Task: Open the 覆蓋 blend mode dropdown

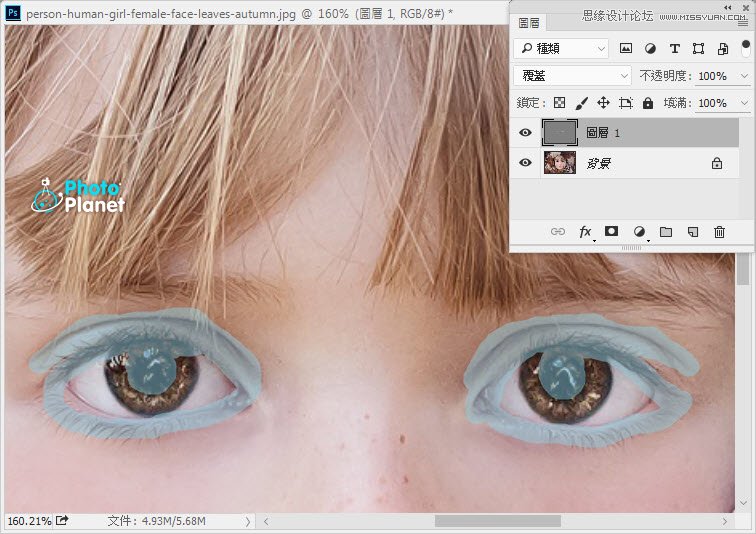Action: tap(572, 76)
